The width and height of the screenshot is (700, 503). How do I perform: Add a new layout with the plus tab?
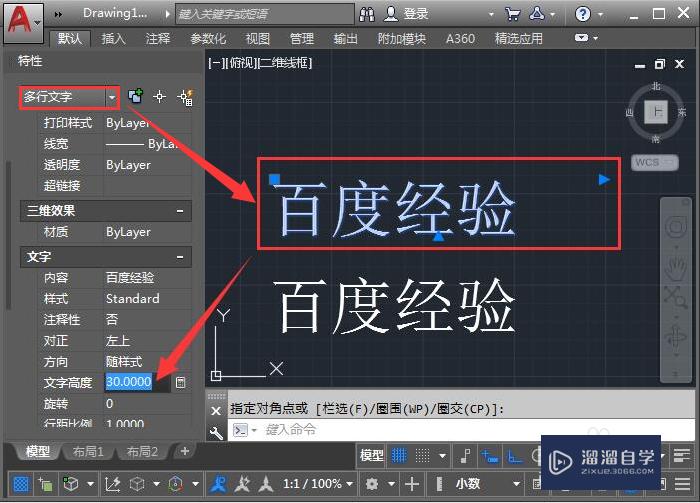tap(184, 451)
